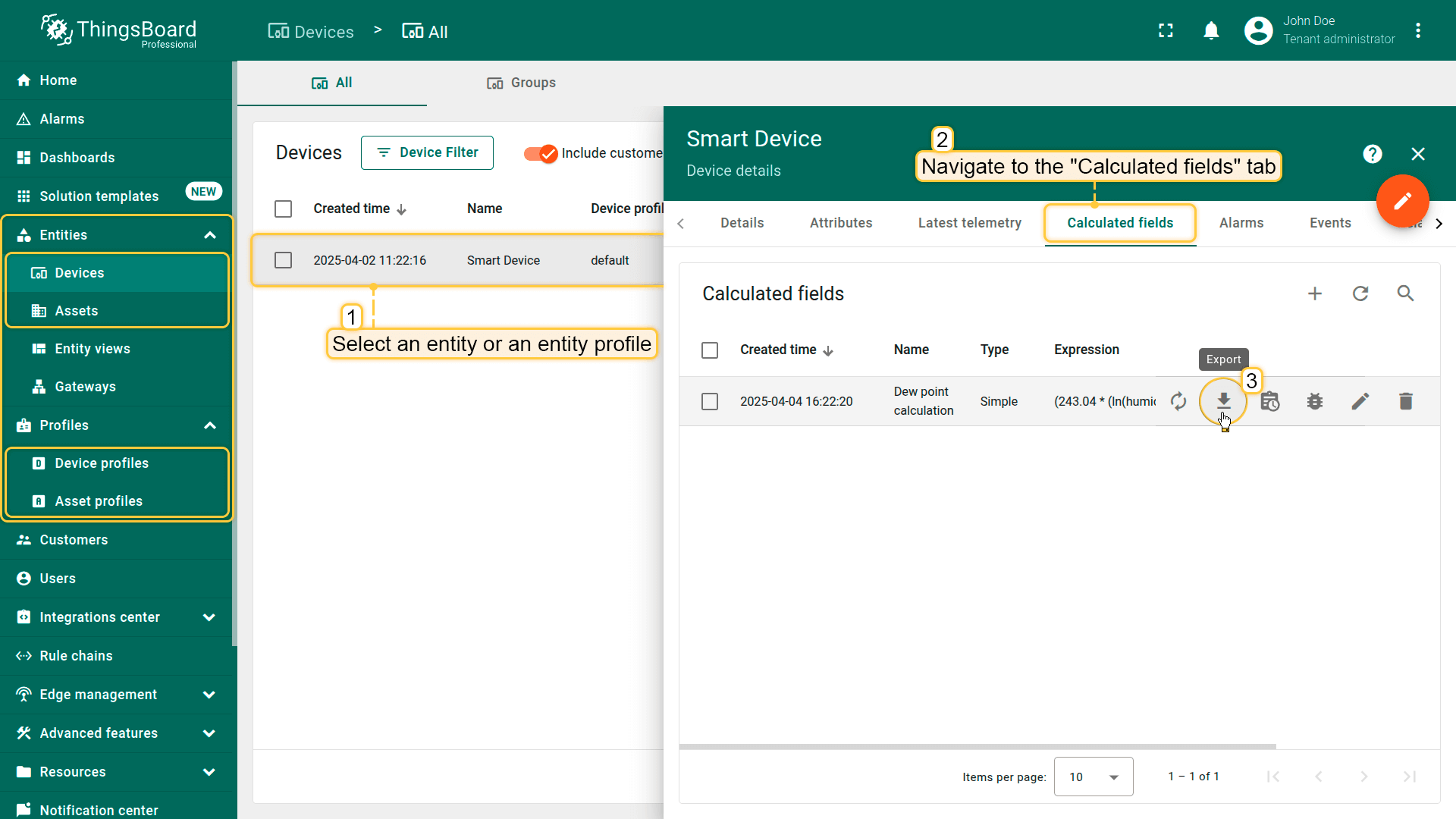Open debug bug icon for Dew point calculation
The height and width of the screenshot is (819, 1456).
point(1314,401)
